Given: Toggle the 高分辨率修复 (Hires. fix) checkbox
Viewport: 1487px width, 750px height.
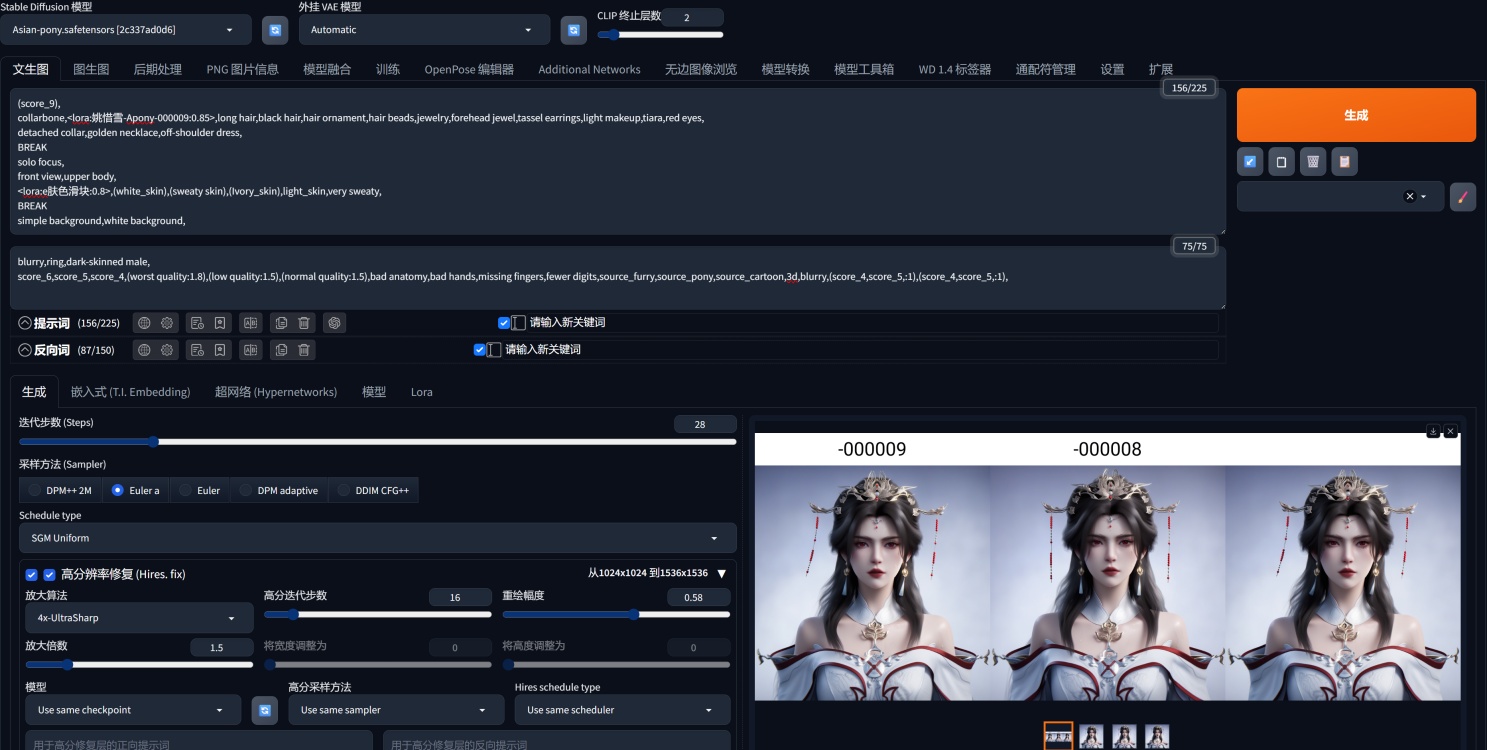Looking at the screenshot, I should tap(49, 575).
